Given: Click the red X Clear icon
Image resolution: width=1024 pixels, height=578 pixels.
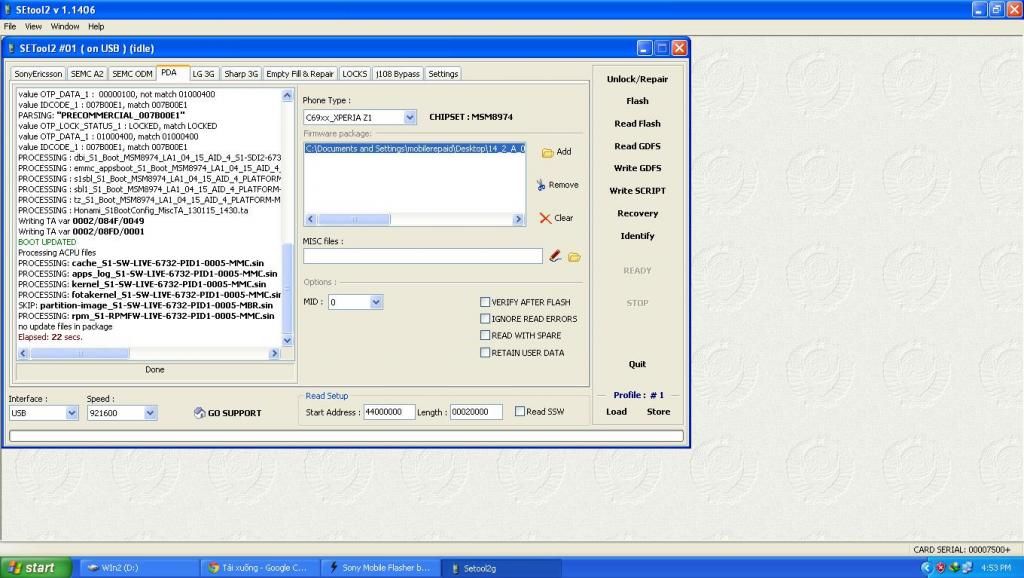Looking at the screenshot, I should click(x=545, y=218).
